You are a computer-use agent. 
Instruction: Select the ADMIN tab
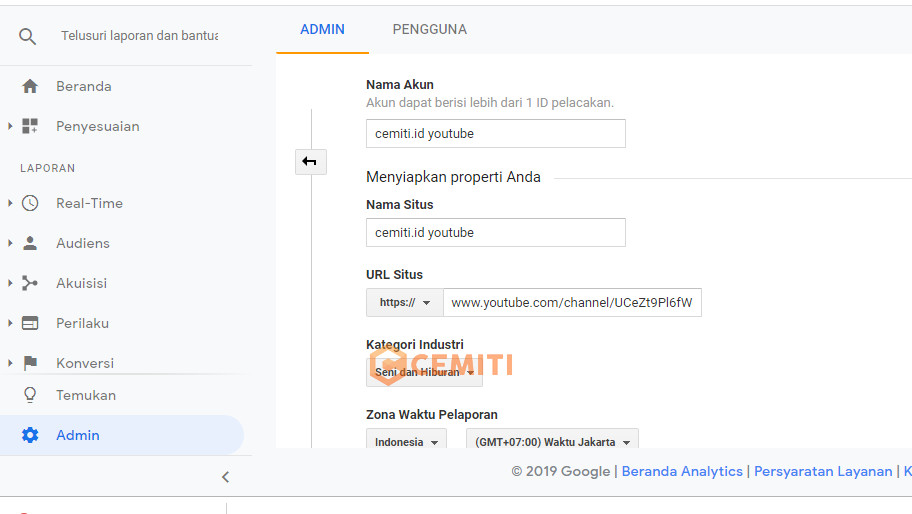(322, 29)
